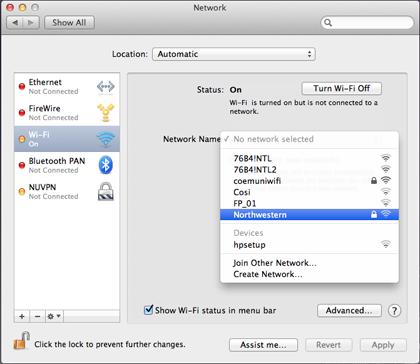Screen dimensions: 420x364
Task: Click 'Click the lock to prevent further changes' text
Action: (110, 344)
